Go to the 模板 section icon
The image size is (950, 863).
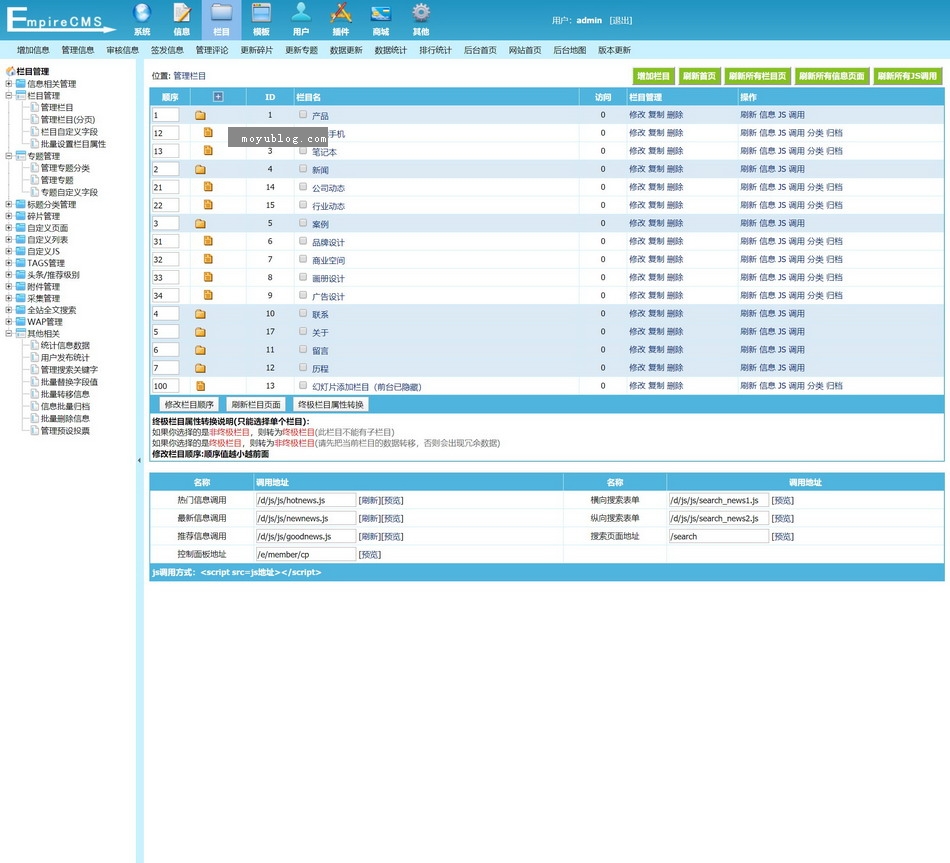(x=261, y=19)
